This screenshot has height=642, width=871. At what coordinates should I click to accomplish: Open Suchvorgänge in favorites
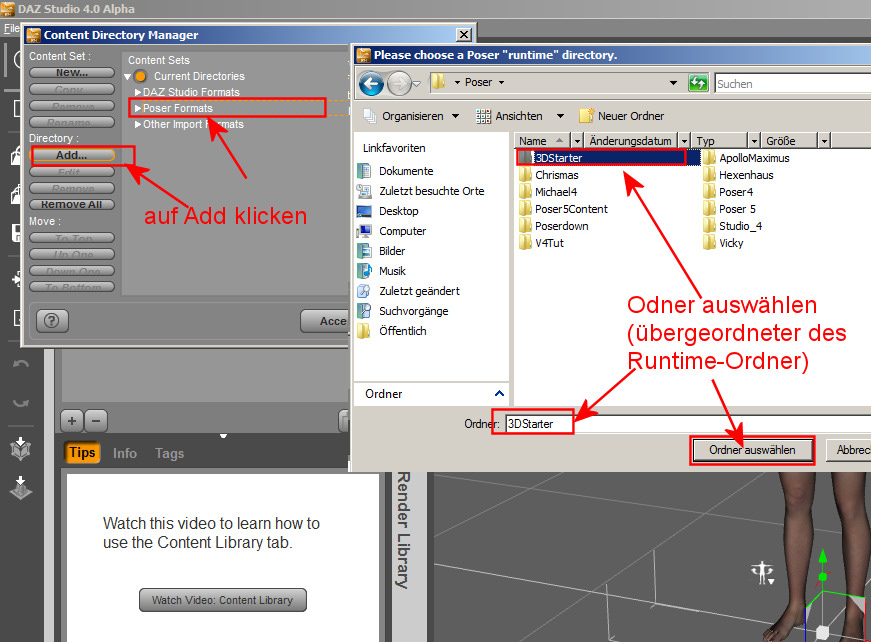pos(413,311)
